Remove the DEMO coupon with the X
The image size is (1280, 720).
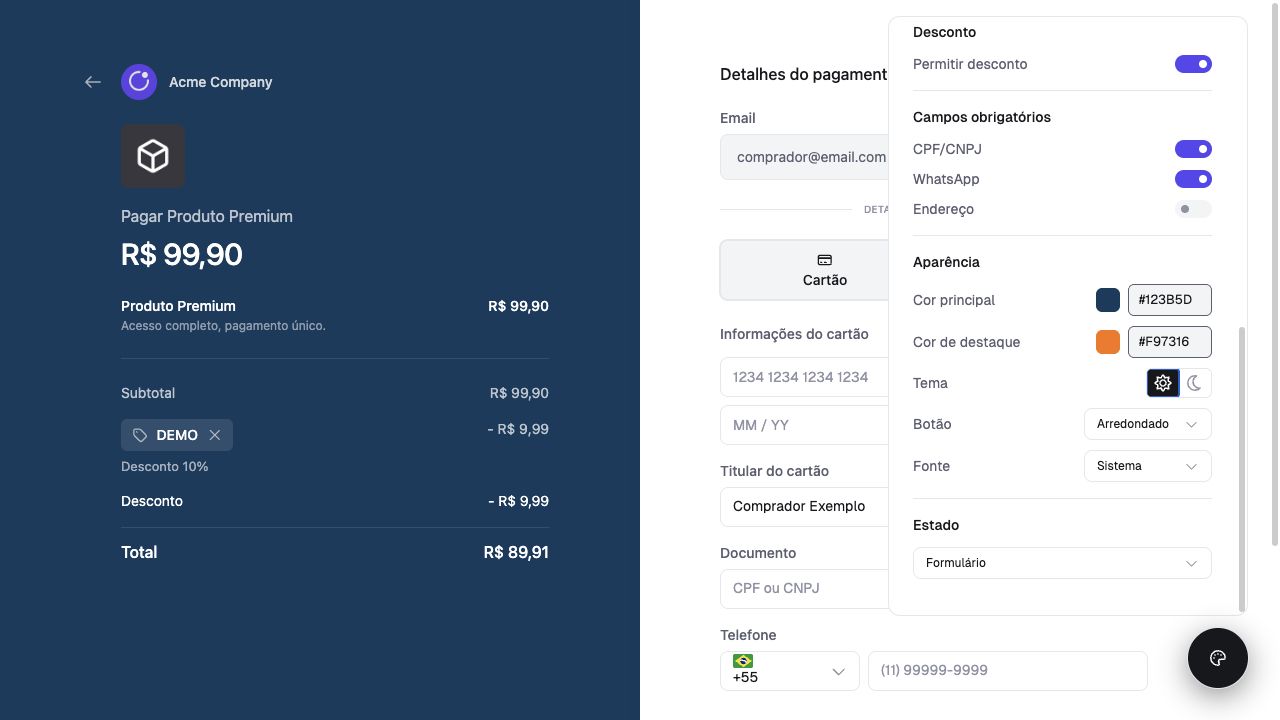point(214,435)
